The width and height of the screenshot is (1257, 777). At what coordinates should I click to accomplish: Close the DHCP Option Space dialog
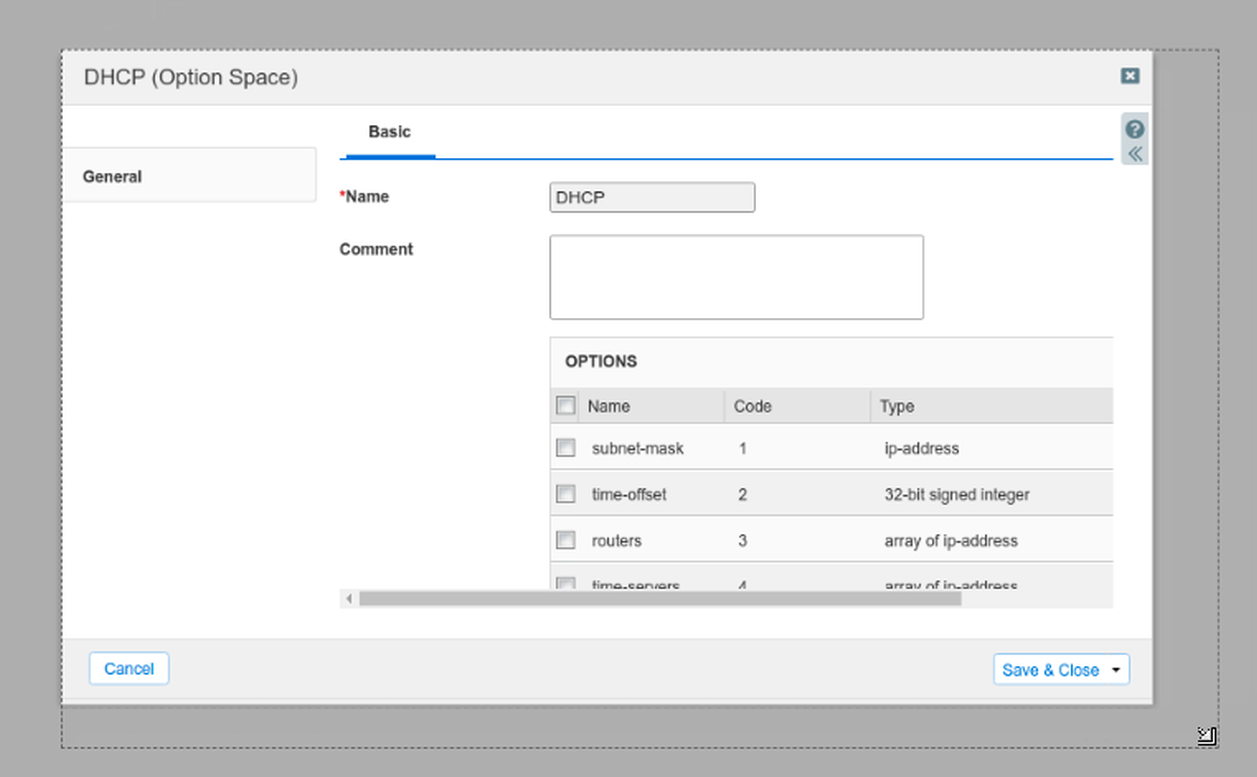(x=1129, y=76)
